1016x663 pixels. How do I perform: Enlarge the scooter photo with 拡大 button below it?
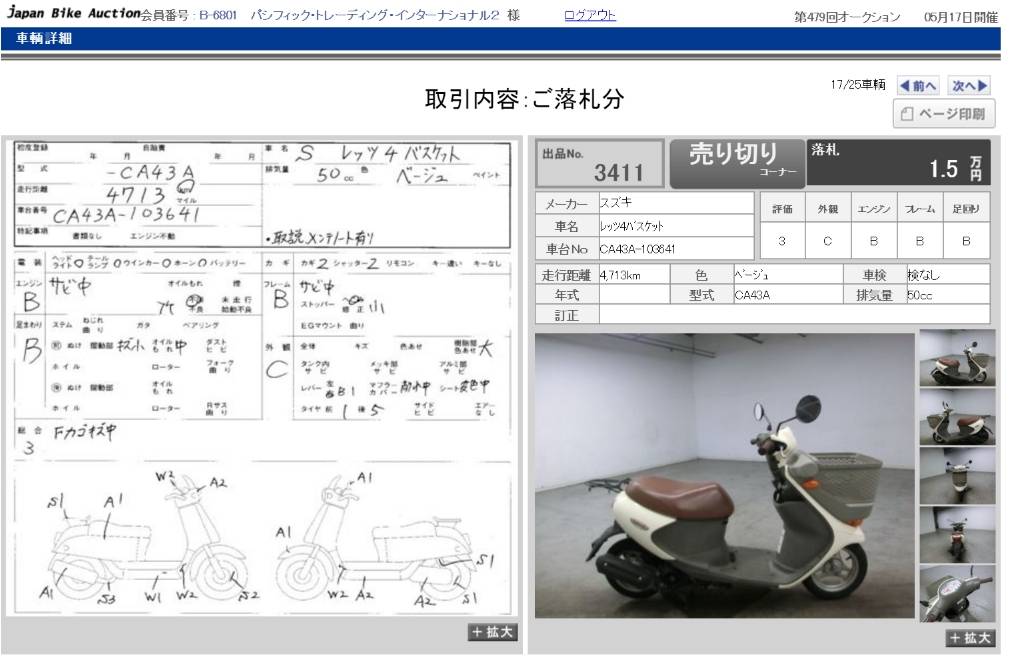tap(970, 638)
